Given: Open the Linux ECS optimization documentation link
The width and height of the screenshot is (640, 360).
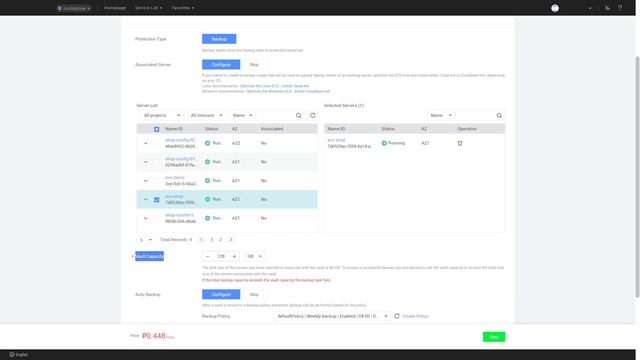Looking at the screenshot, I should pyautogui.click(x=260, y=86).
